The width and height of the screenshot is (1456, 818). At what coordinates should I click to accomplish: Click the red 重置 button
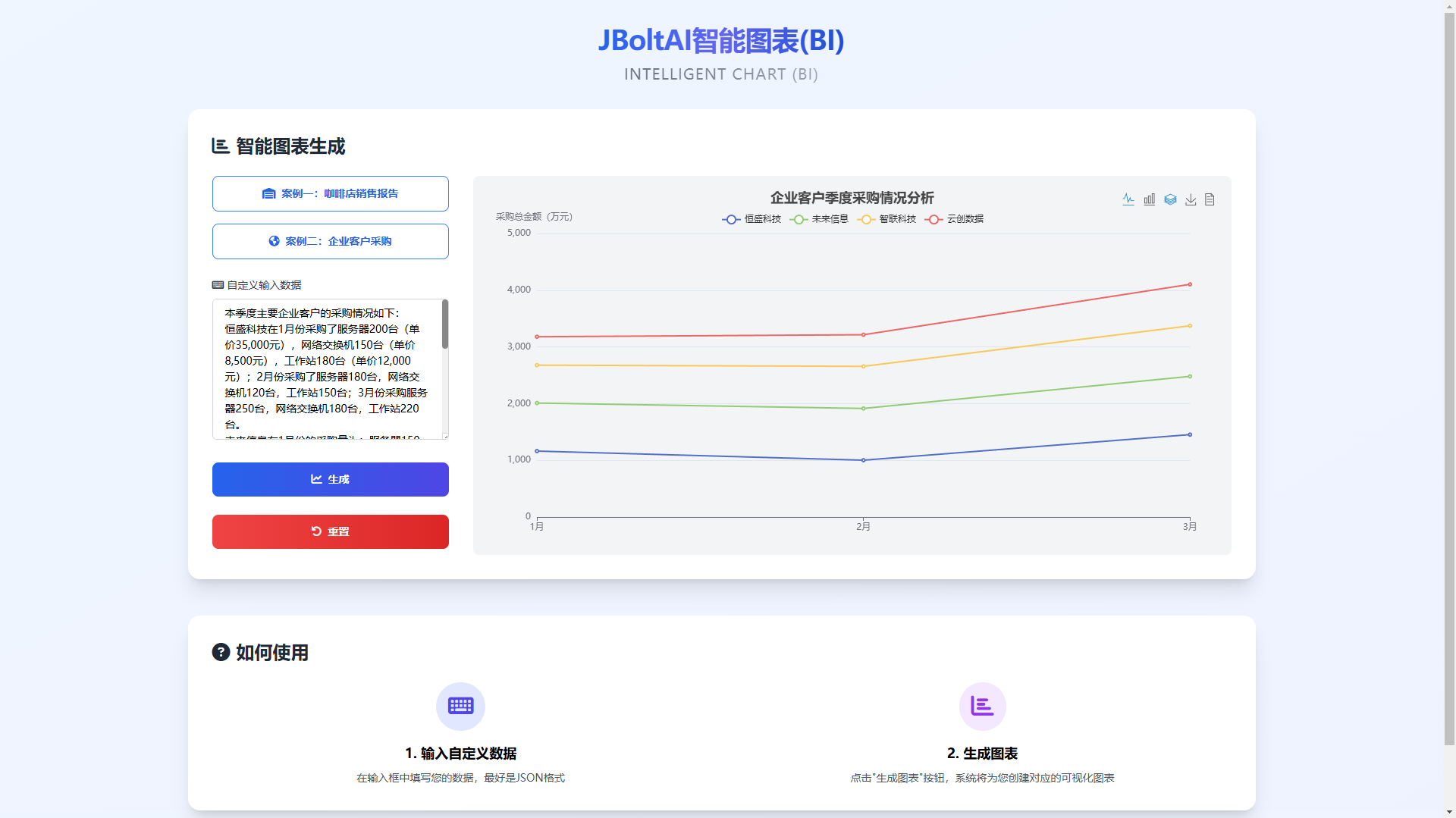click(331, 531)
